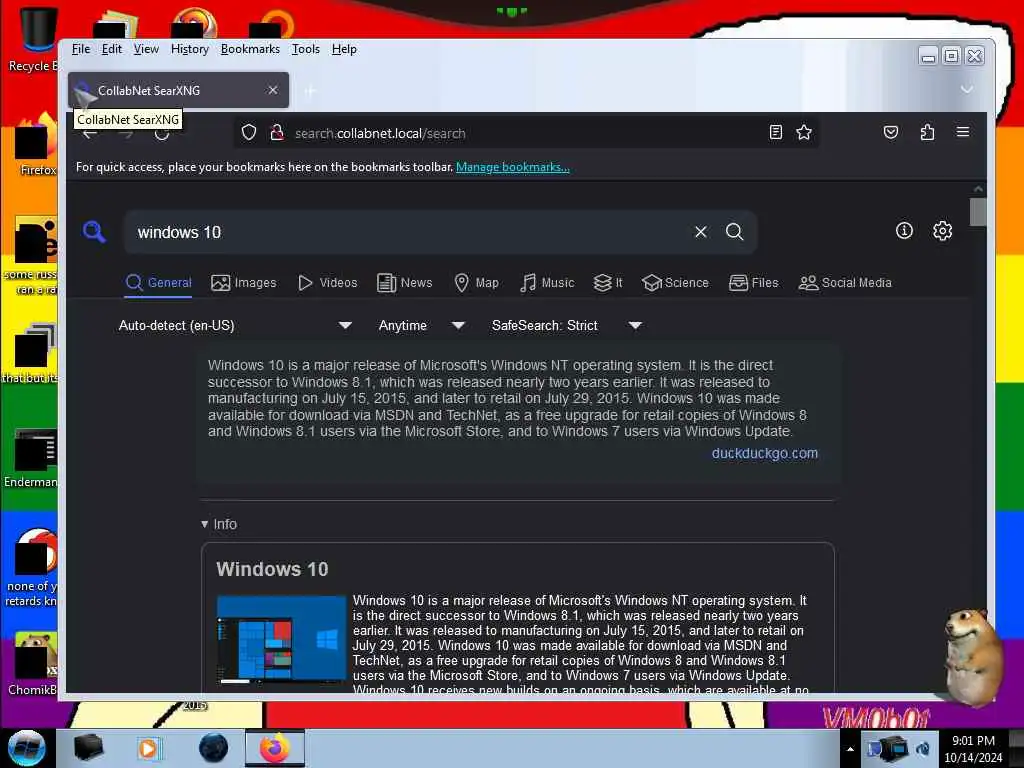
Task: Switch to the Files category
Action: coord(754,283)
